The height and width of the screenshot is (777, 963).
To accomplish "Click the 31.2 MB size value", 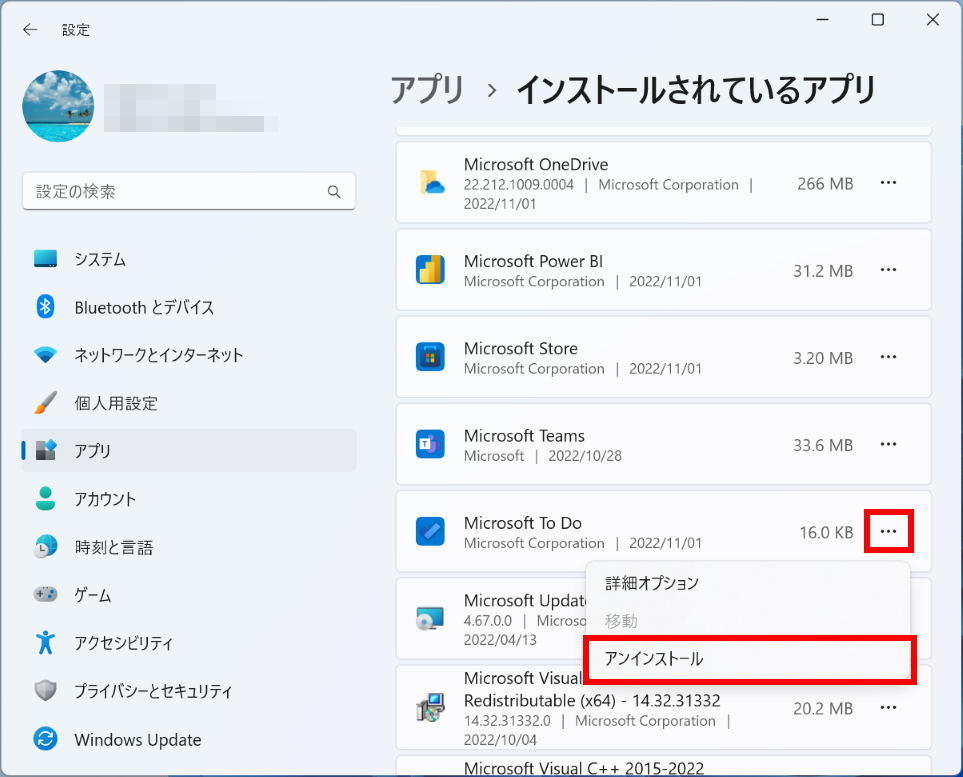I will (x=823, y=271).
